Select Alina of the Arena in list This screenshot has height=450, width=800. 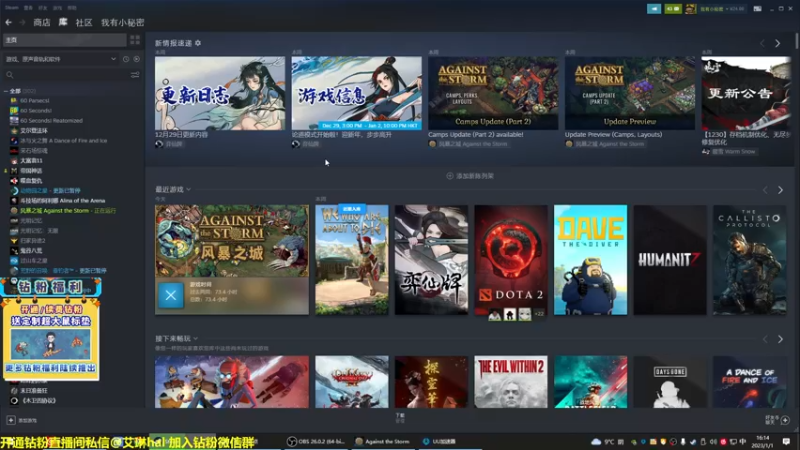[62, 201]
